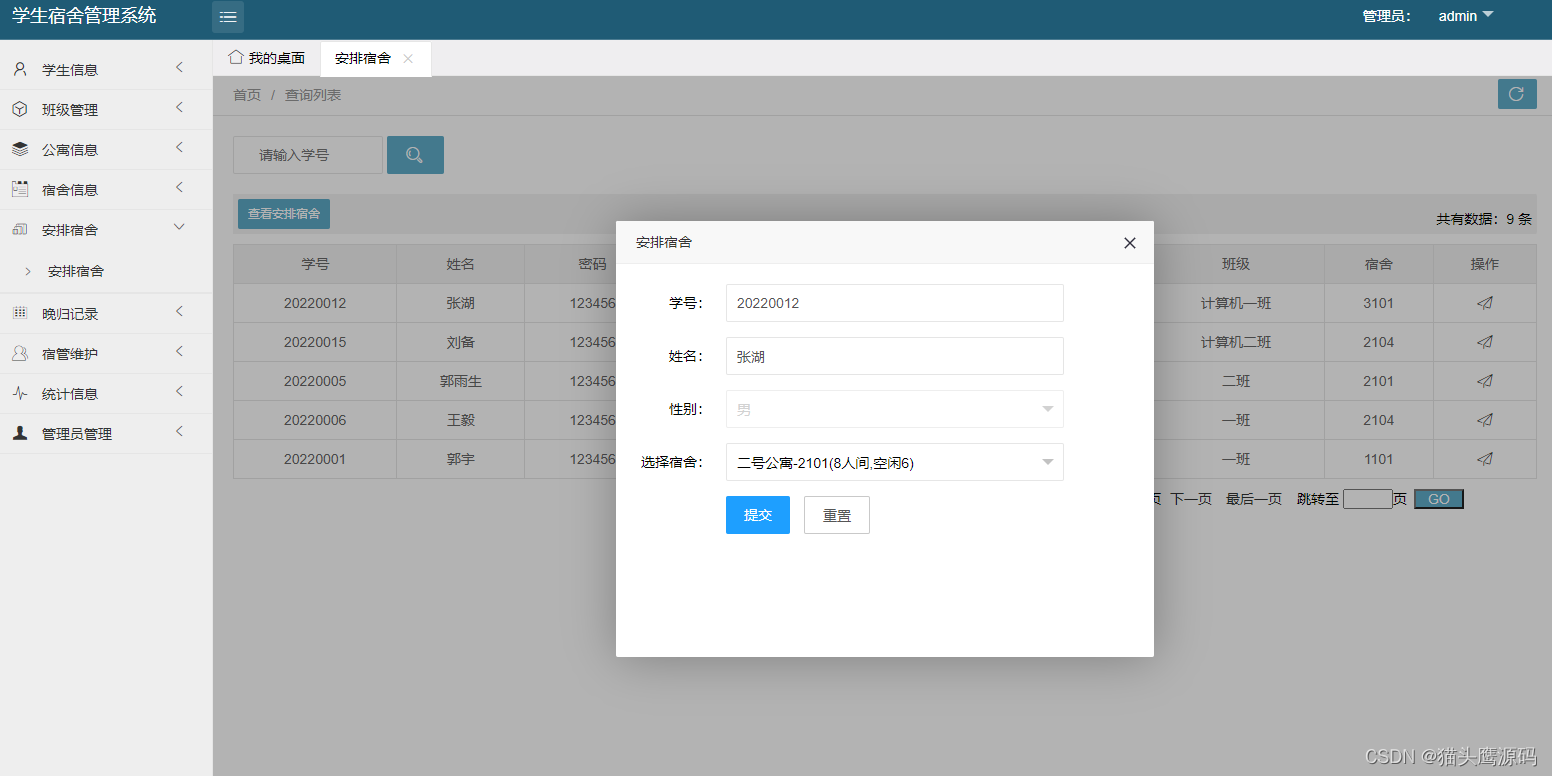Click the dorm cell 3101
Image resolution: width=1552 pixels, height=776 pixels.
[1378, 303]
